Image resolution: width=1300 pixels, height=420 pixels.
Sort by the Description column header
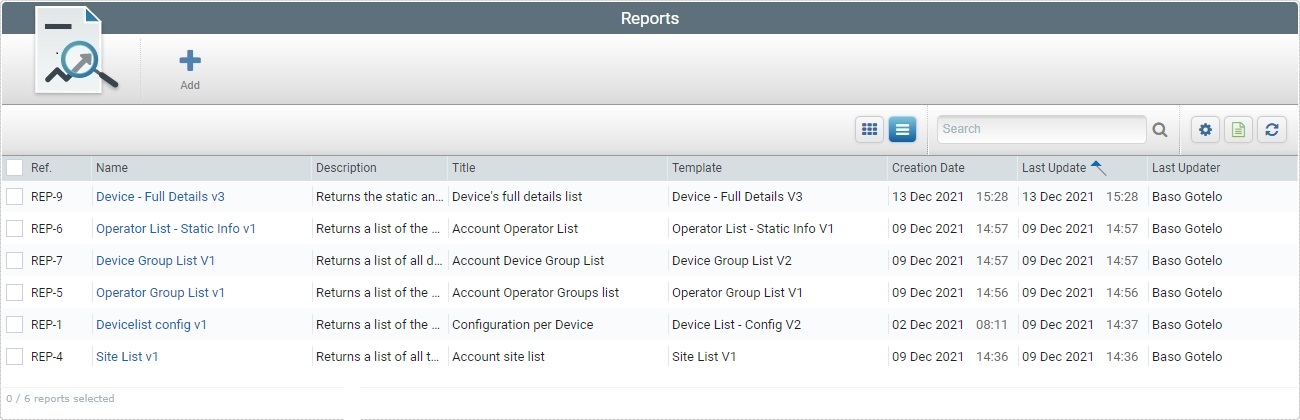click(346, 168)
